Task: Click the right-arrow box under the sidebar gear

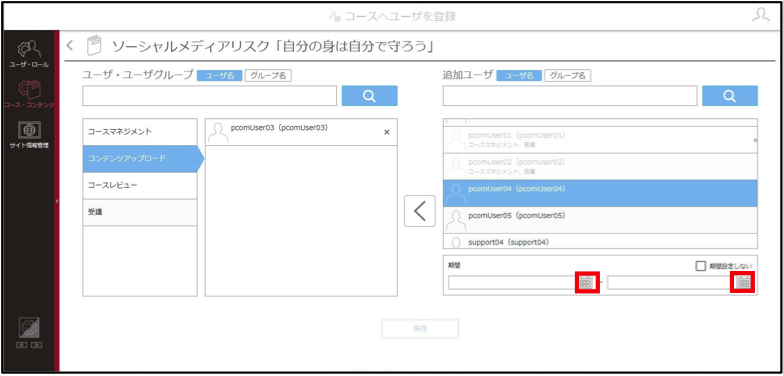Action: (35, 345)
